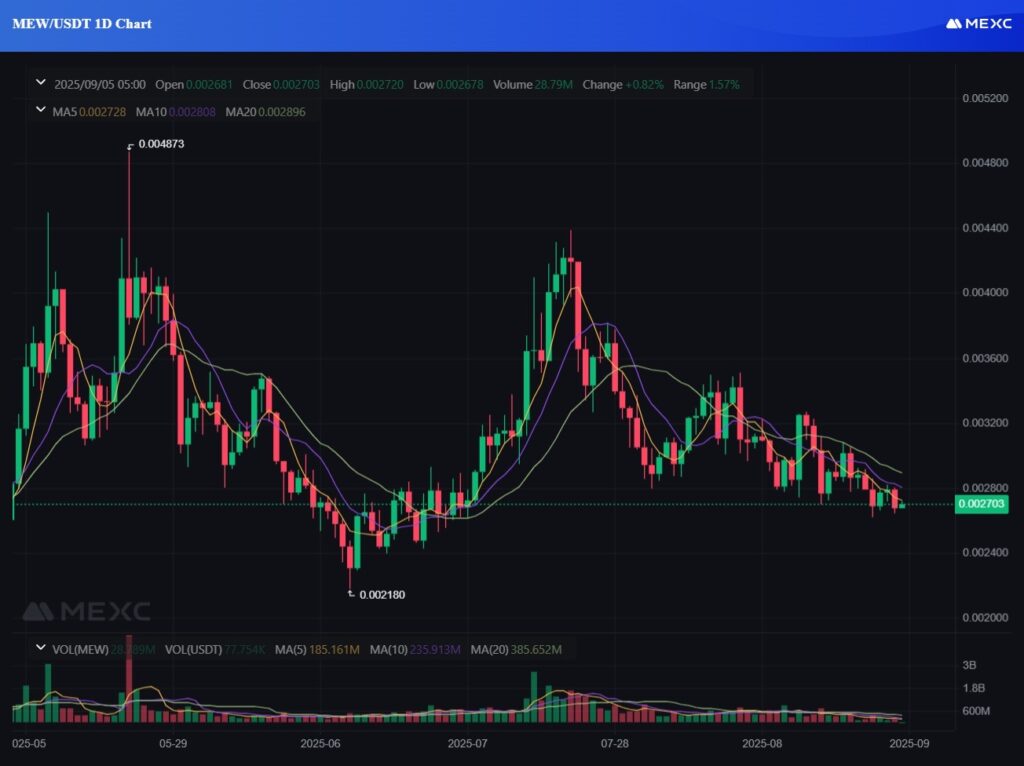1024x766 pixels.
Task: Click the MA20 0.002896 label
Action: point(265,112)
